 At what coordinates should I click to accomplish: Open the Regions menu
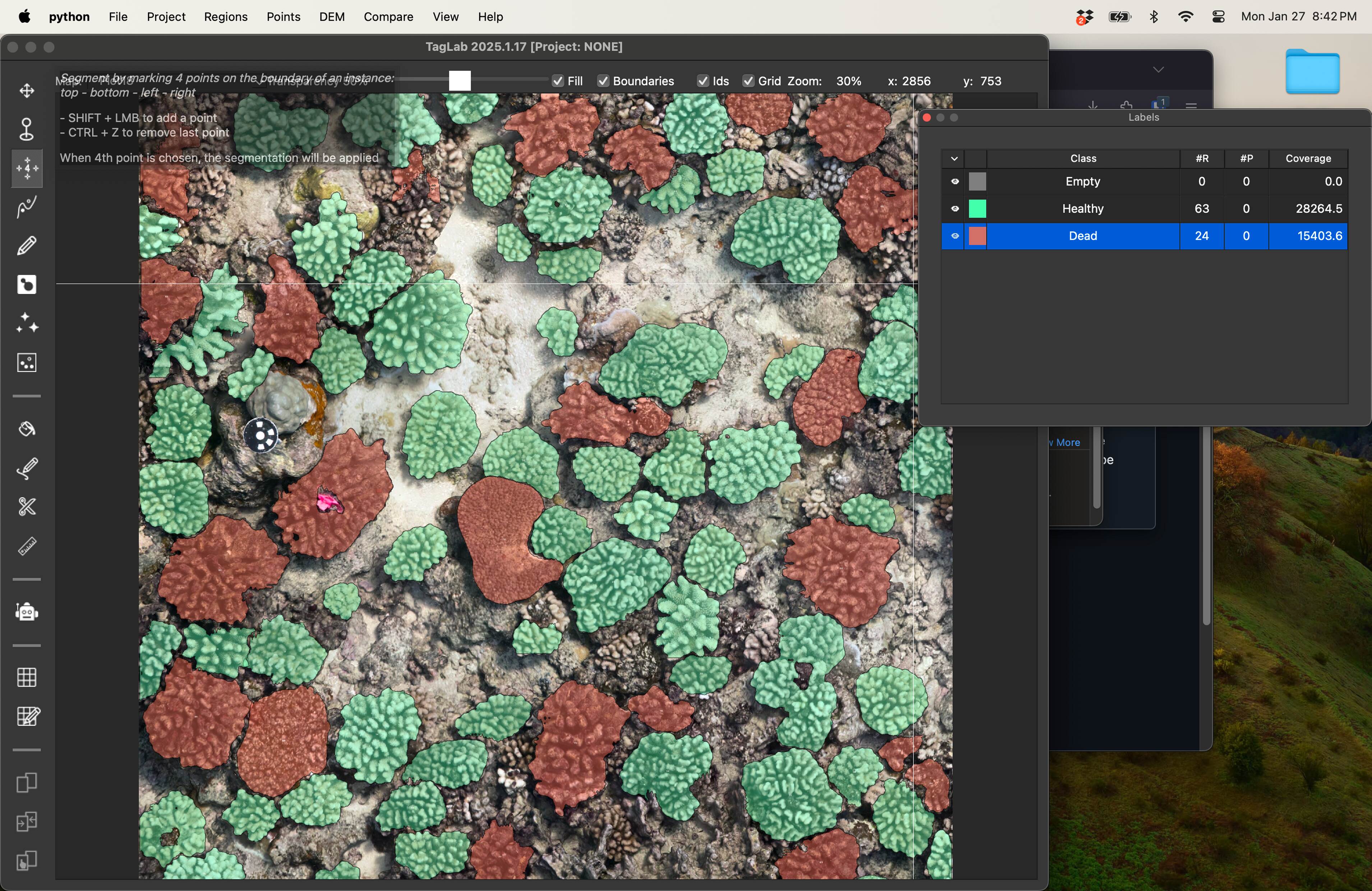225,17
